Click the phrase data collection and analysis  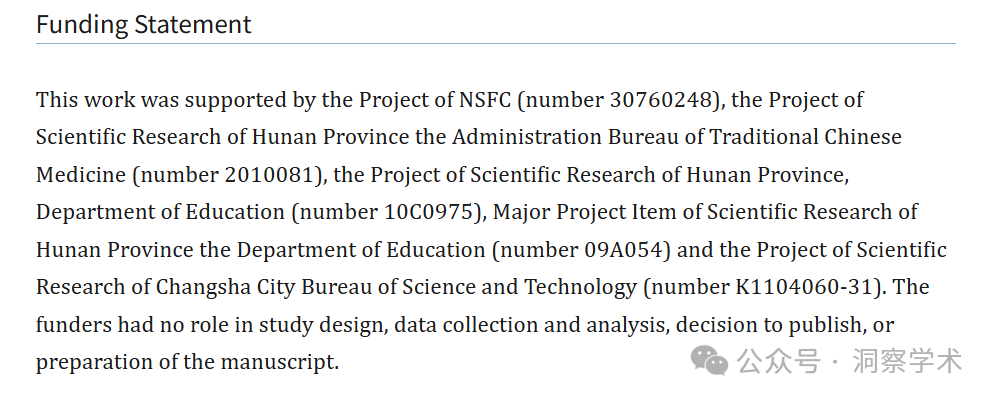click(x=531, y=325)
